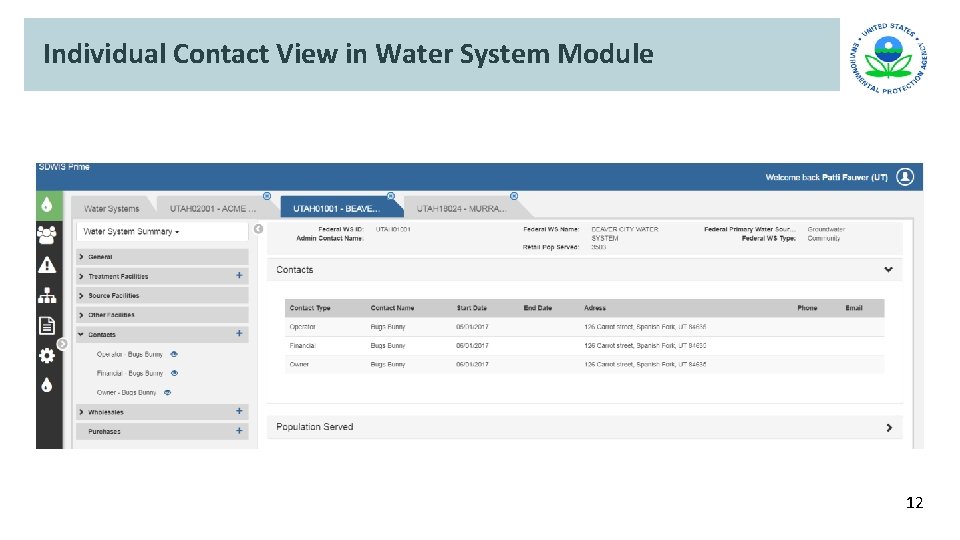
Task: Open the settings gear sidebar icon
Action: [x=47, y=355]
